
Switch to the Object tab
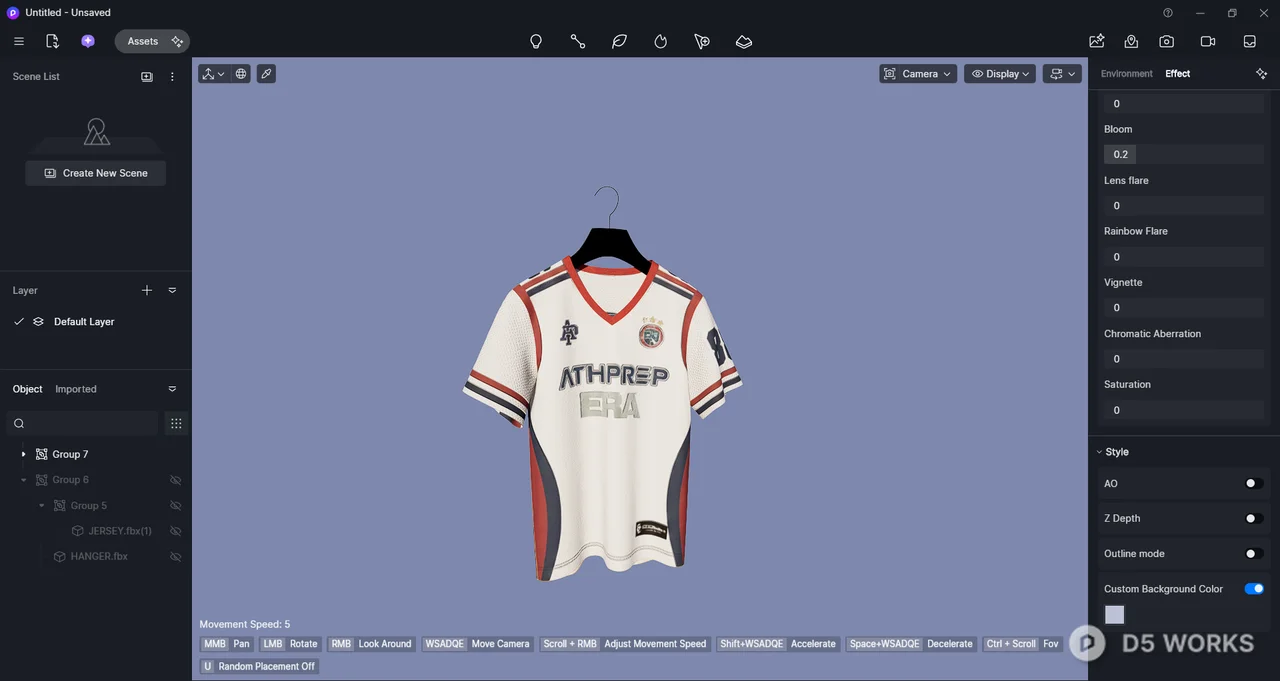click(x=28, y=389)
